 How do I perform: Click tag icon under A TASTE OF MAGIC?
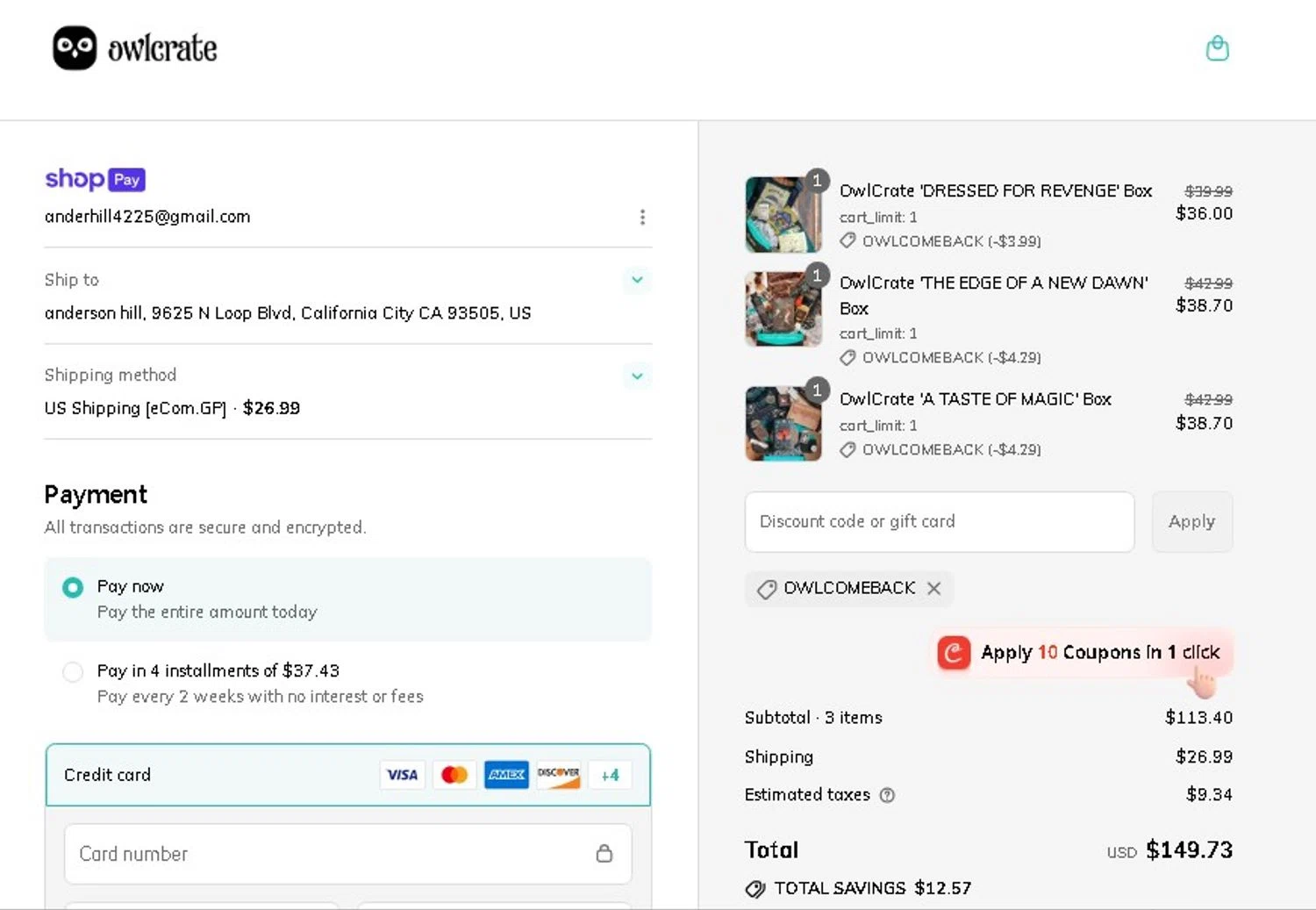pyautogui.click(x=848, y=449)
